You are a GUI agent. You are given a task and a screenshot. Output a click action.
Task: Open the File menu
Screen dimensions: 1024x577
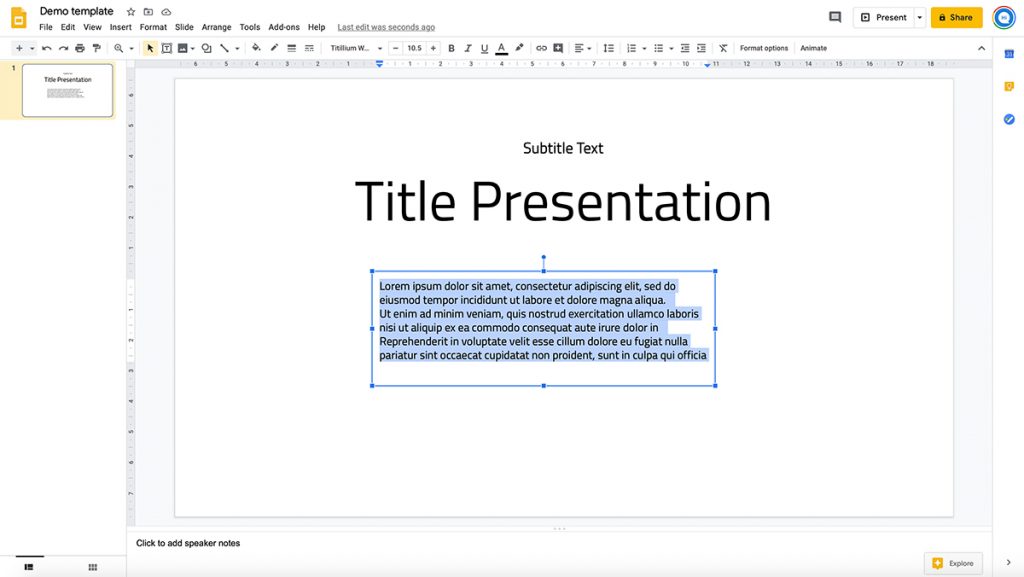[x=46, y=27]
